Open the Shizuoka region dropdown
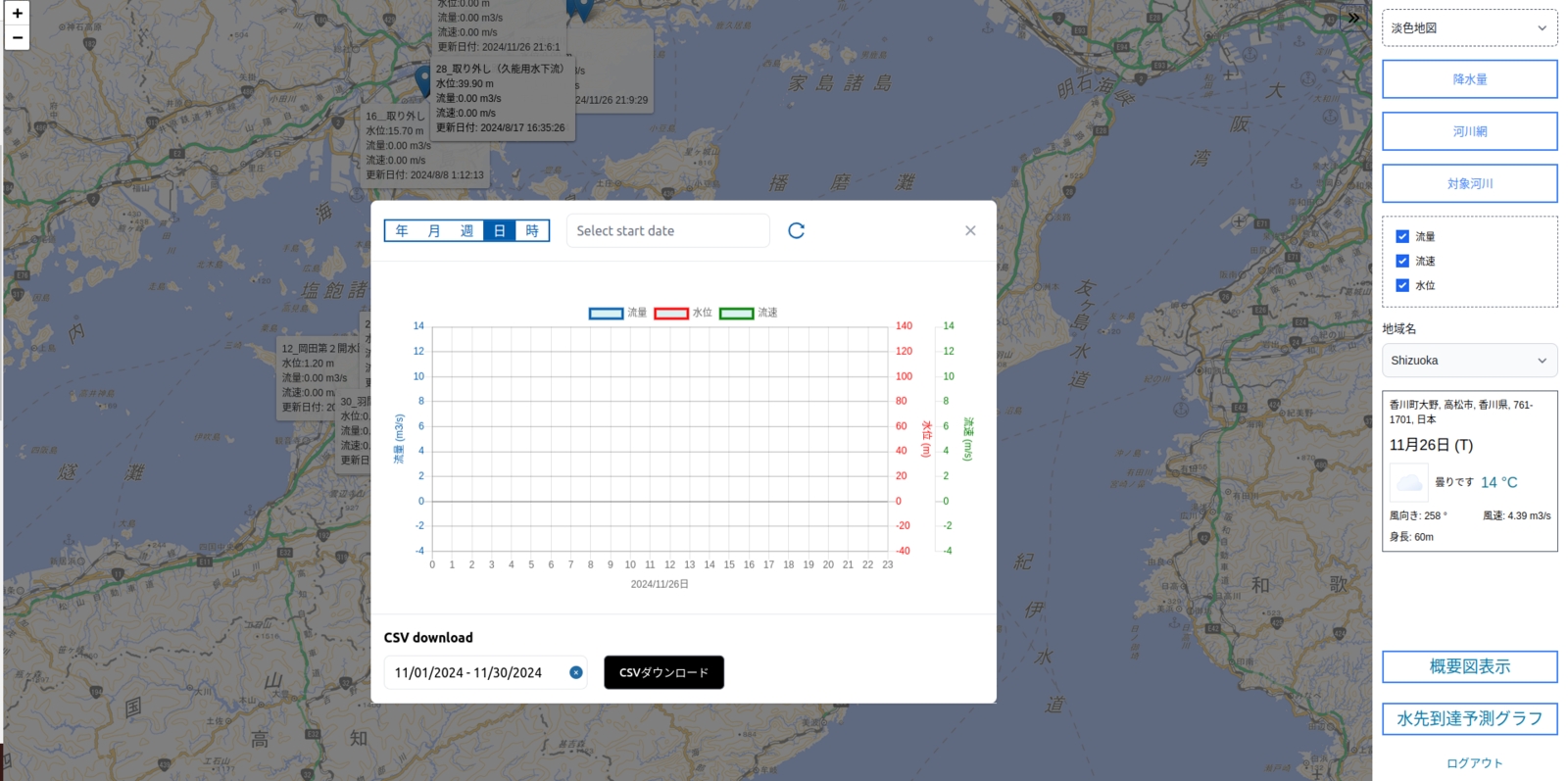The image size is (1568, 781). coord(1469,361)
